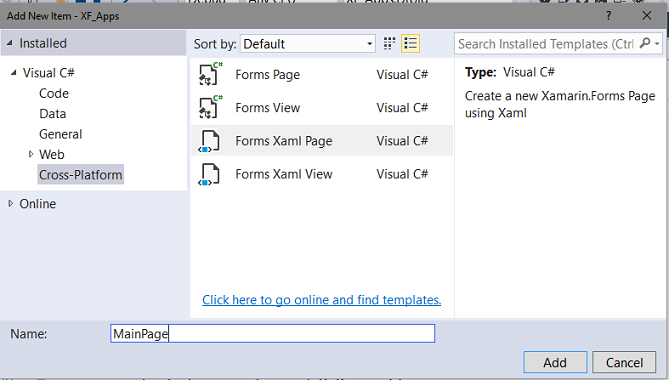Viewport: 669px width, 380px height.
Task: Select the Forms View template icon
Action: (210, 107)
